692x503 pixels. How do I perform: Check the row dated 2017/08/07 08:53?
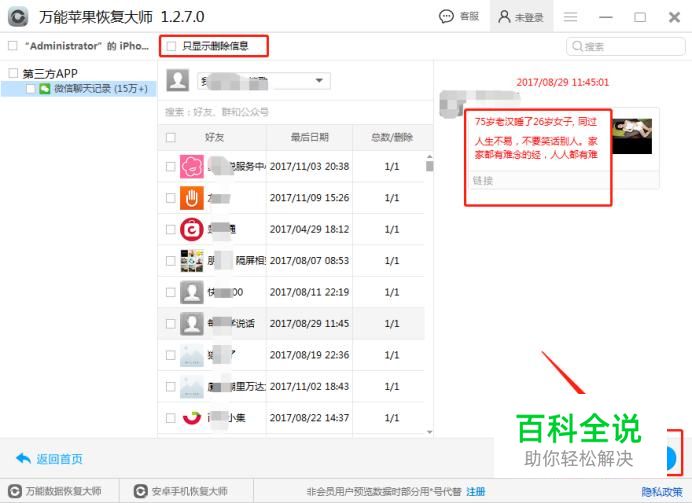tap(170, 261)
